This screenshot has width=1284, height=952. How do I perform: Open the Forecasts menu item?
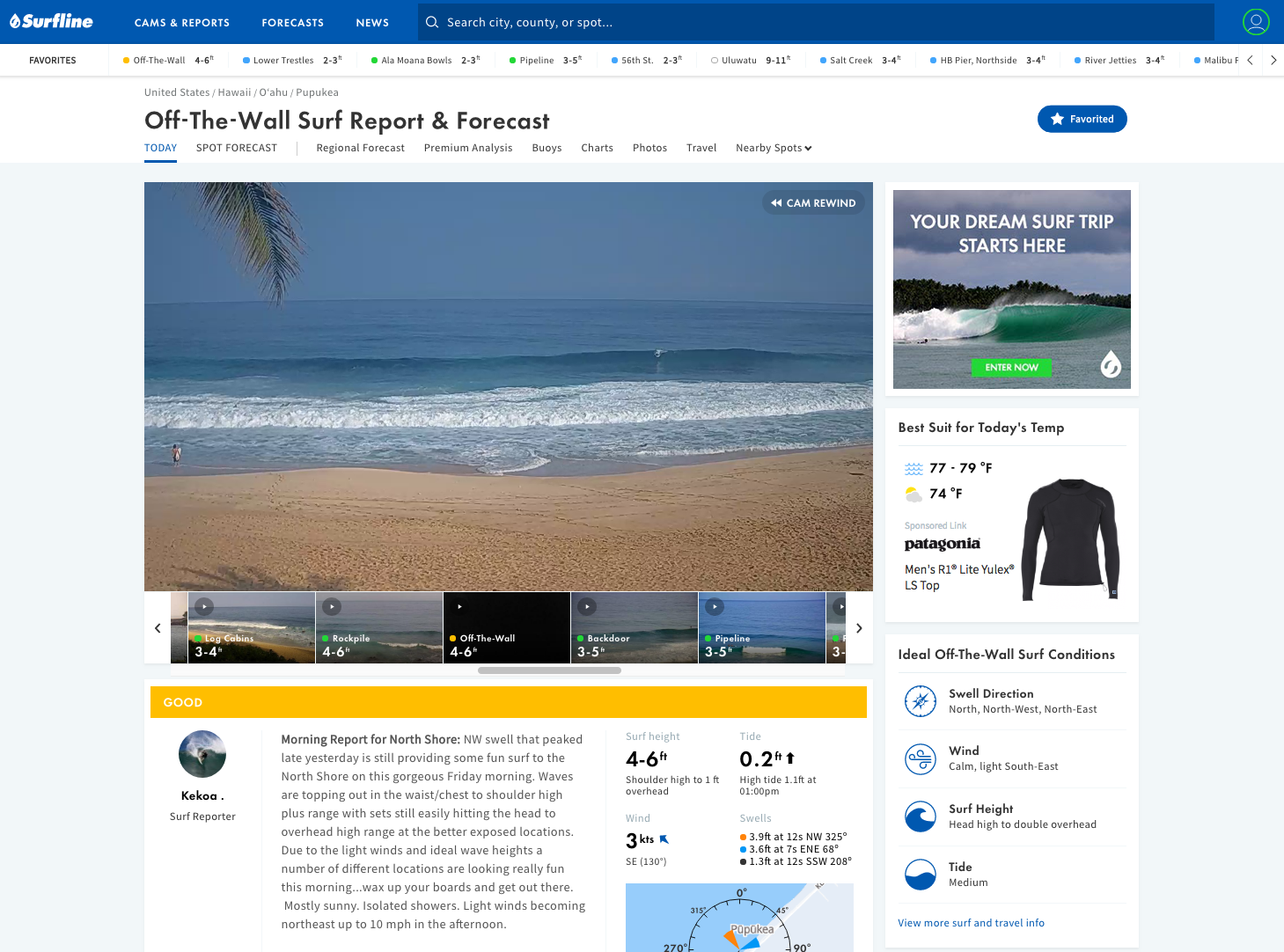tap(292, 22)
